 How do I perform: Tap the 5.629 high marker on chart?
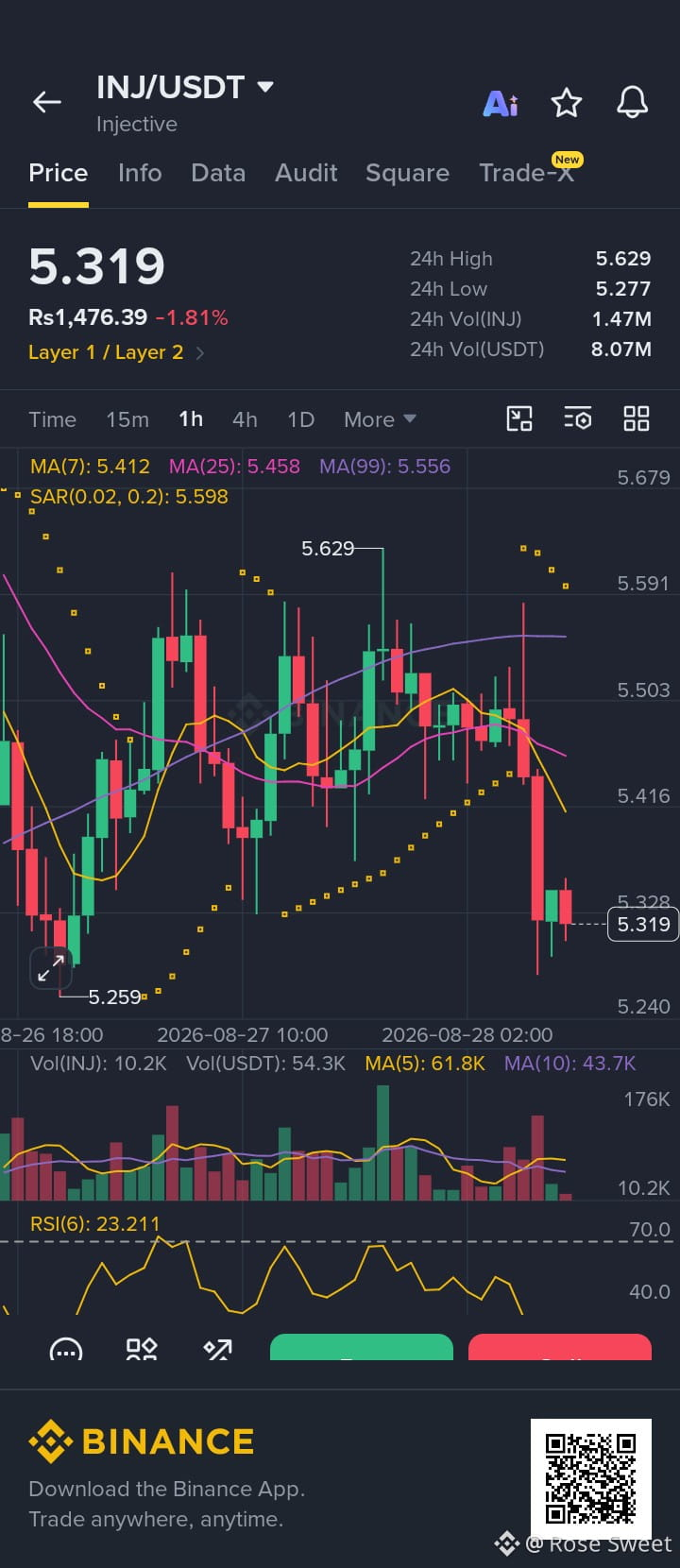[x=328, y=548]
